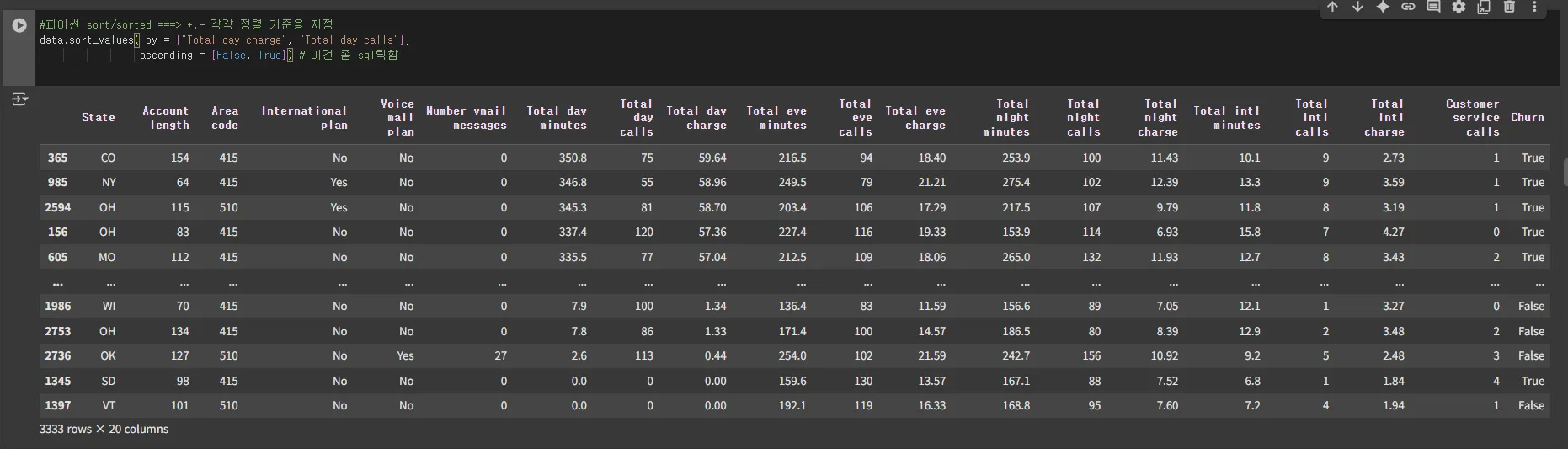Click row index 1986
This screenshot has height=449, width=1568.
[57, 306]
